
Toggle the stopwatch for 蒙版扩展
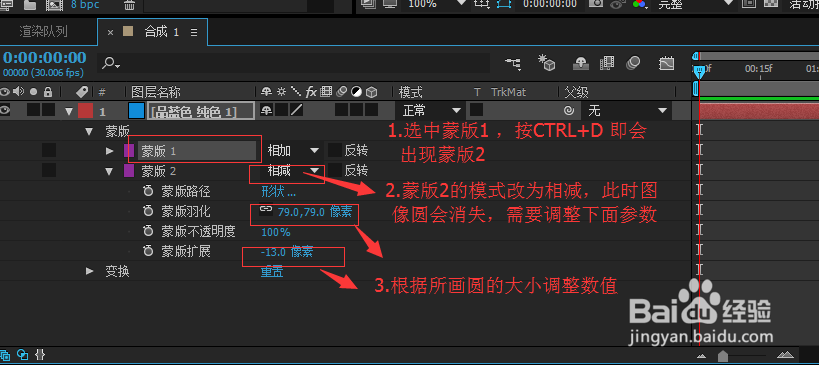[148, 251]
